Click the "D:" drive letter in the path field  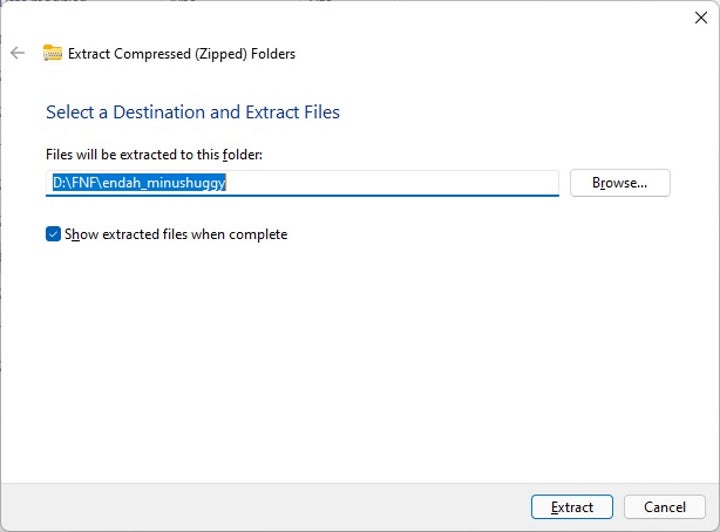point(59,183)
